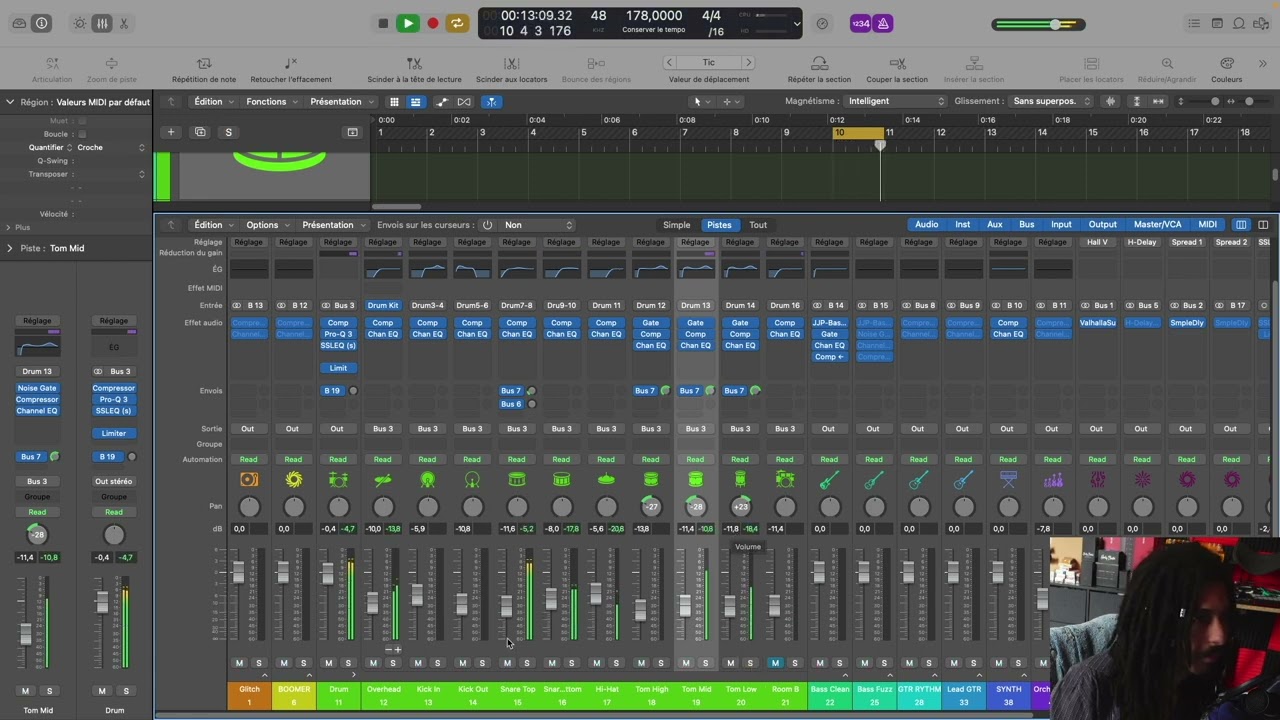Unmute the Room B channel strip
This screenshot has width=1280, height=720.
[x=775, y=663]
